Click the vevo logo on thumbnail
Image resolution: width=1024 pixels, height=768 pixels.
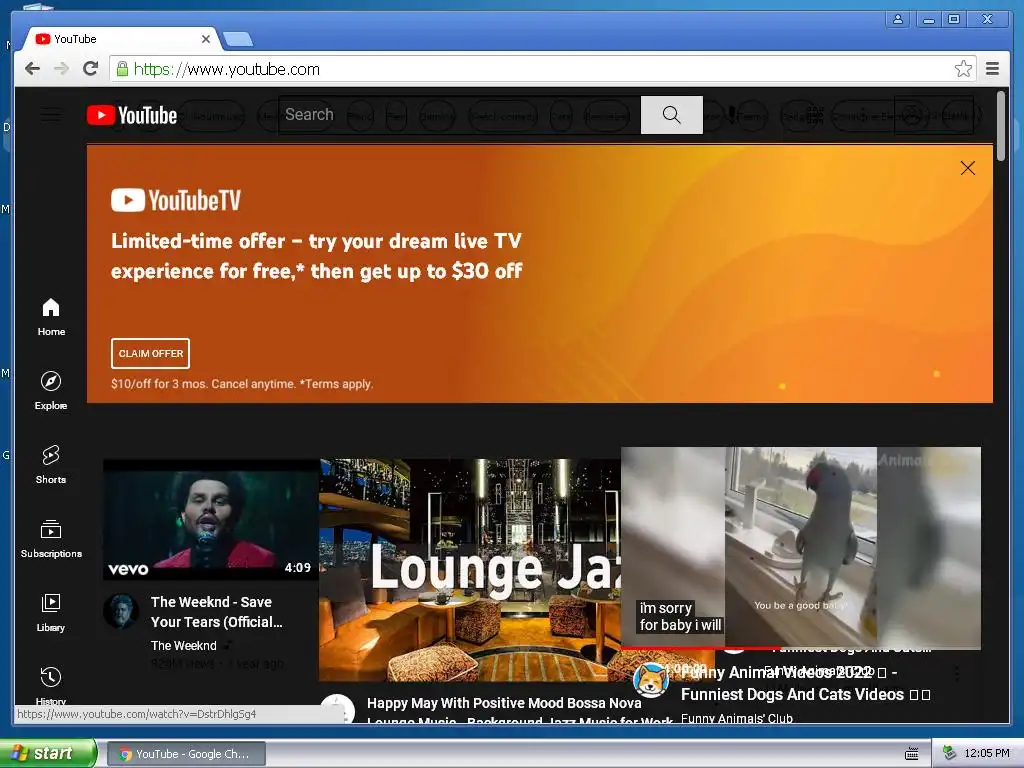128,569
